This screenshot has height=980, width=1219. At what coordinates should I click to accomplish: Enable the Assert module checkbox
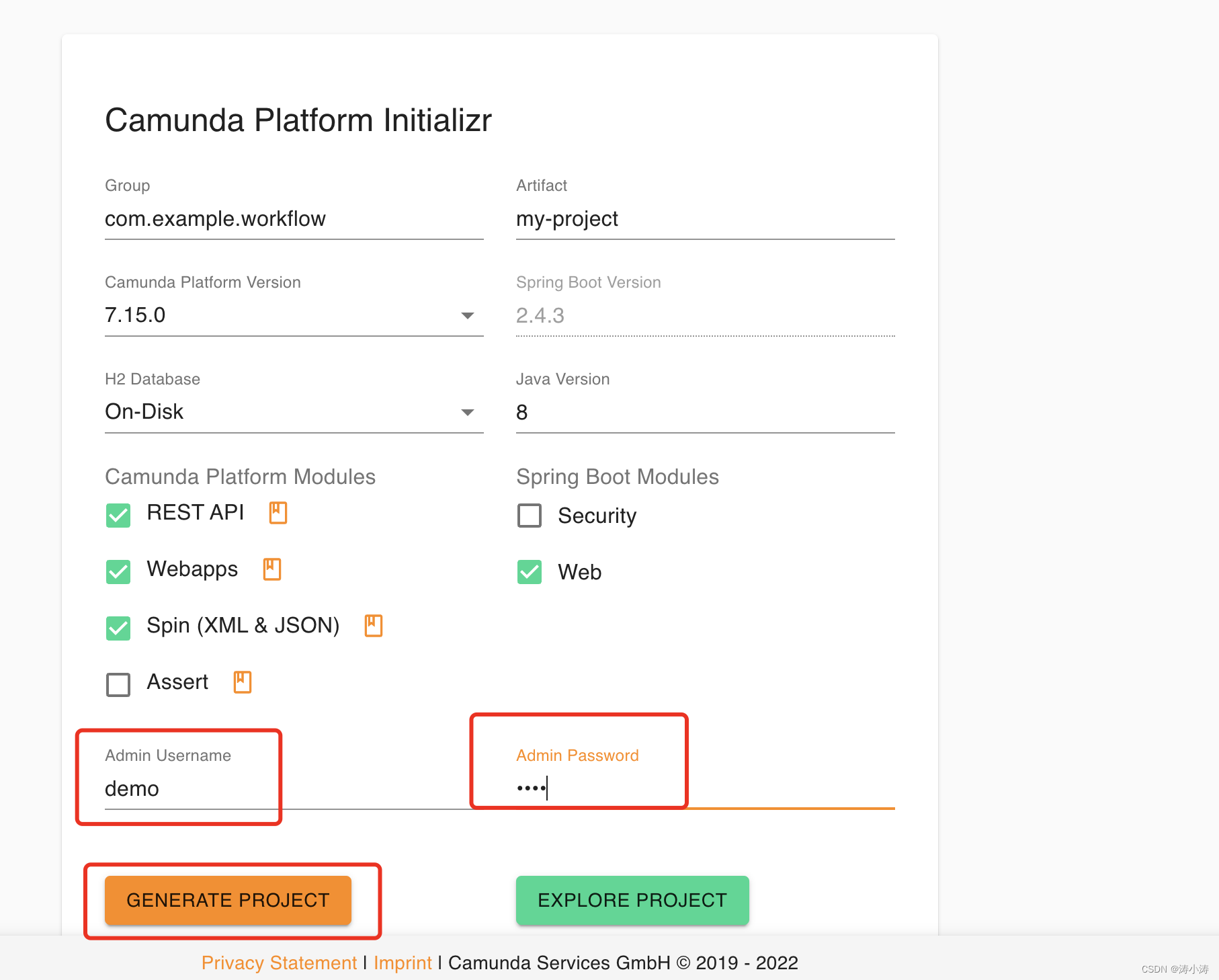click(118, 685)
